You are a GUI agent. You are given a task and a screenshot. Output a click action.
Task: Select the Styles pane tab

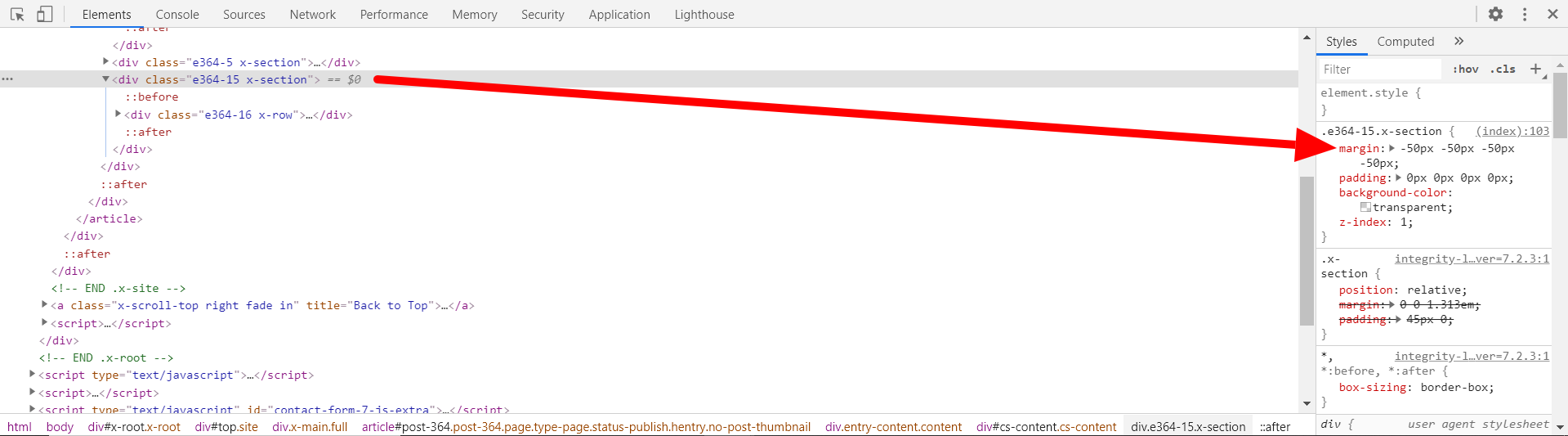pyautogui.click(x=1342, y=42)
